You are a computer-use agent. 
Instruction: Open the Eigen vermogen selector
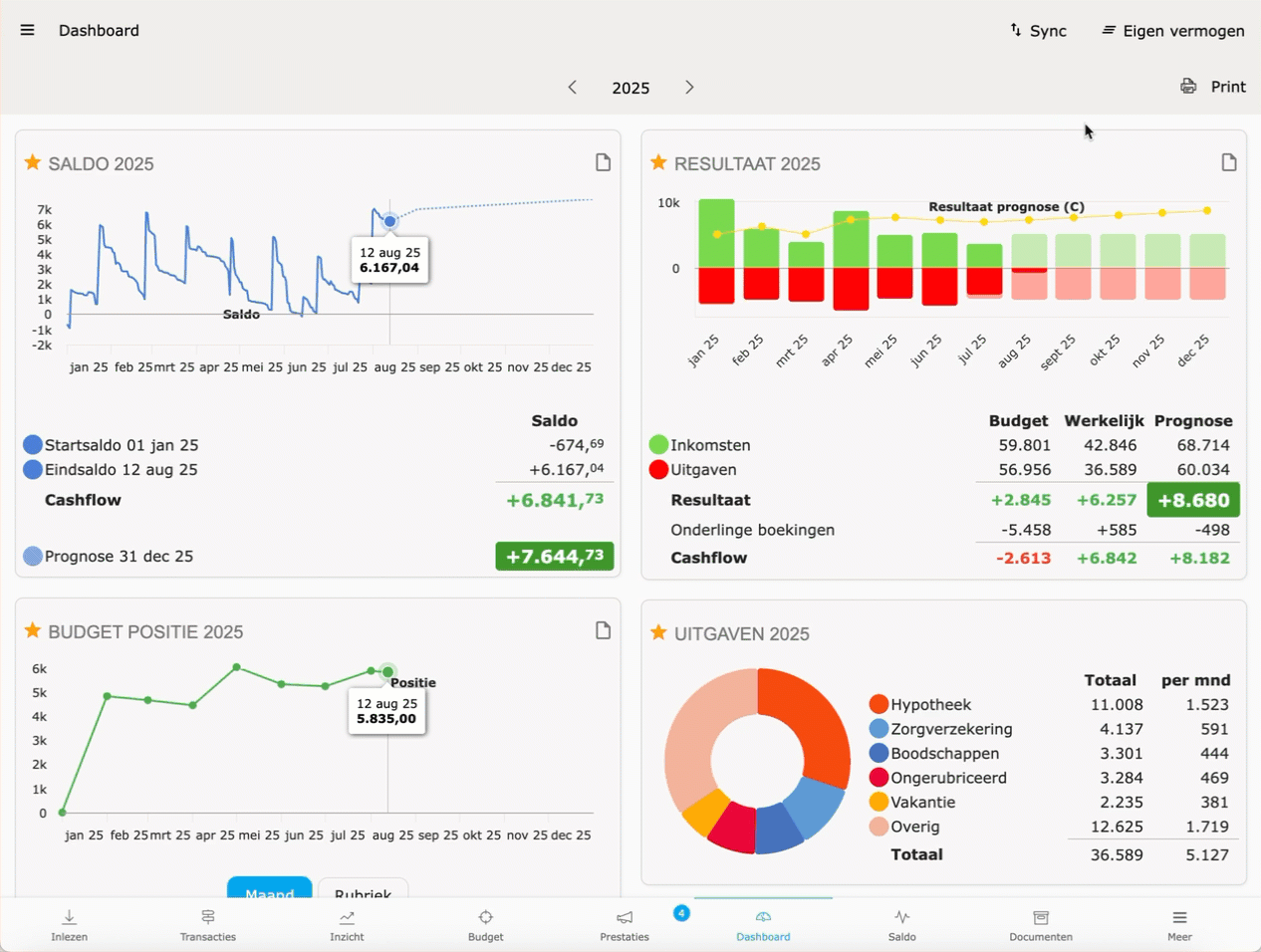coord(1172,31)
